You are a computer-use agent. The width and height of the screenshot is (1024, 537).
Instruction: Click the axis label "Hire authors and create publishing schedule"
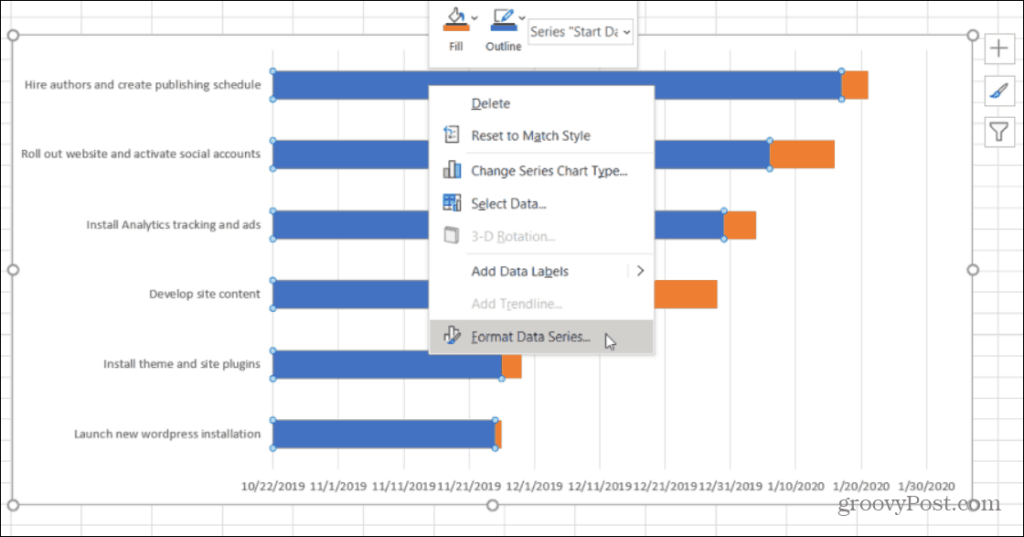tap(142, 85)
